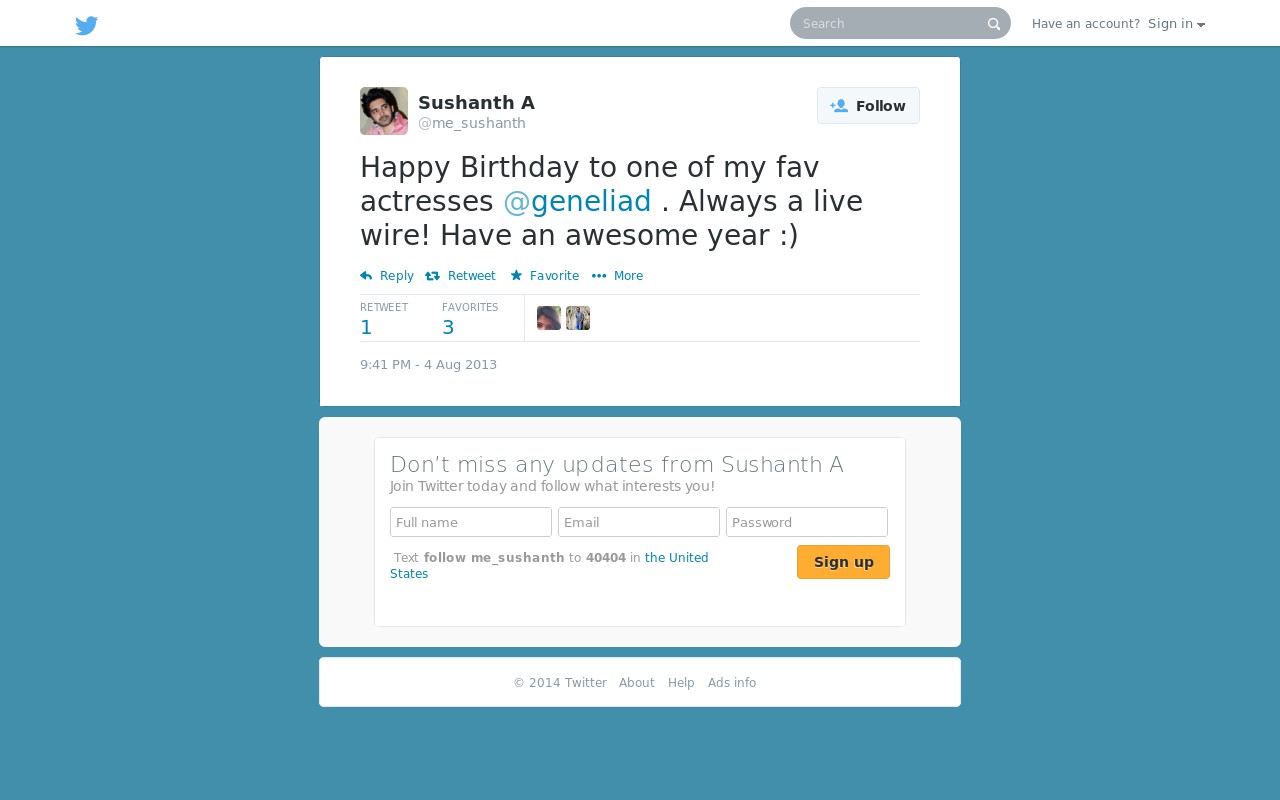
Task: Click the search magnifier icon
Action: [x=994, y=24]
